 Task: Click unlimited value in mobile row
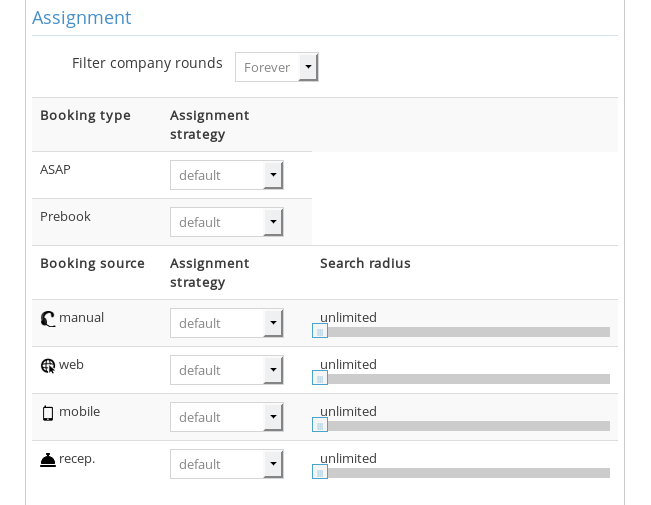pos(348,412)
